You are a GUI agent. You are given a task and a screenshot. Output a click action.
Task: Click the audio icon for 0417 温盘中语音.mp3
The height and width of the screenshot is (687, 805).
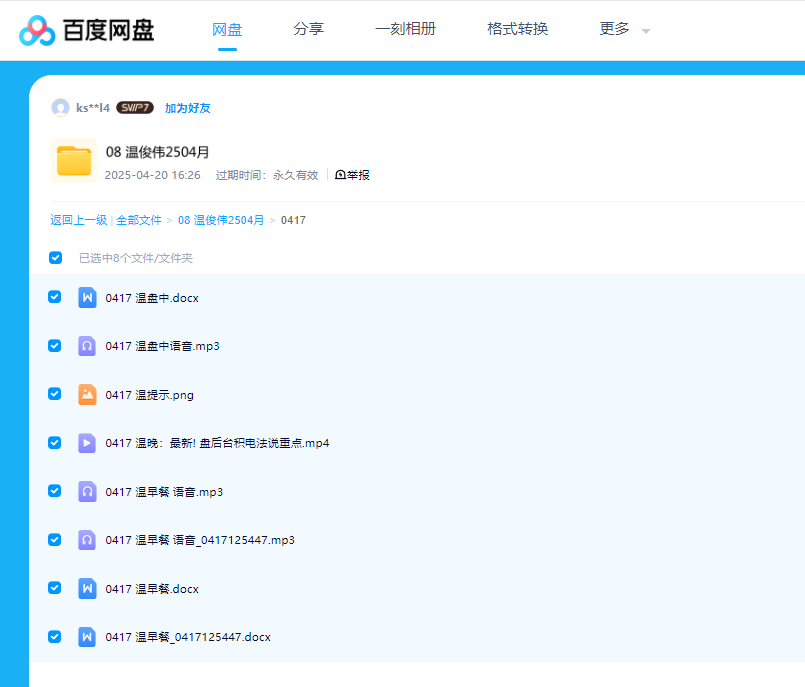coord(87,346)
